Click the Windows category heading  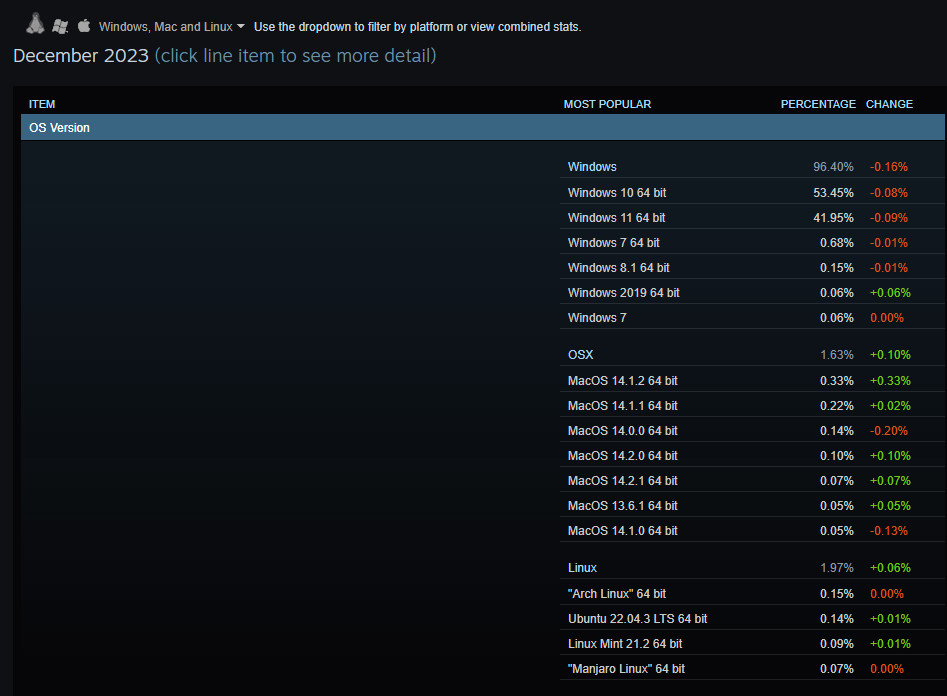click(592, 167)
